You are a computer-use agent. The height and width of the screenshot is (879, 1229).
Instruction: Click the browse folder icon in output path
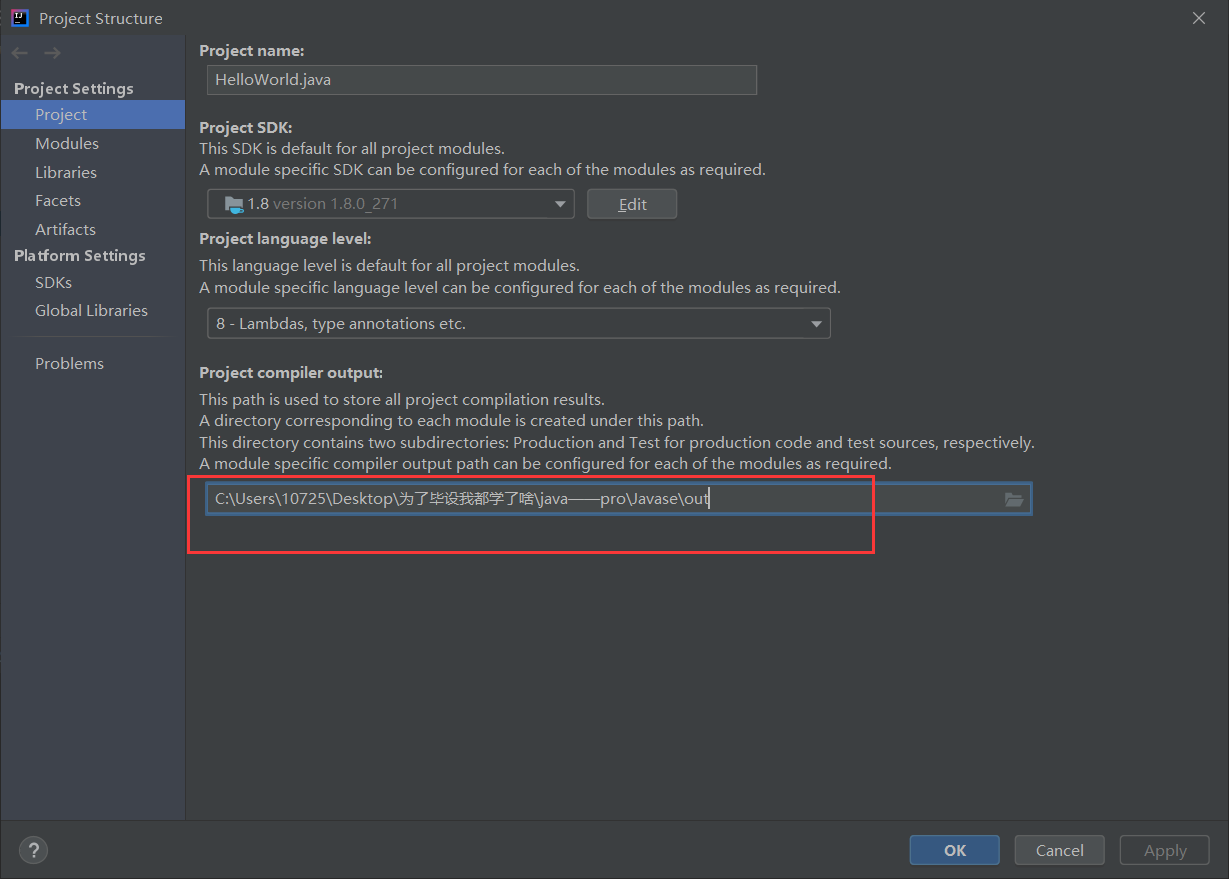point(1014,499)
